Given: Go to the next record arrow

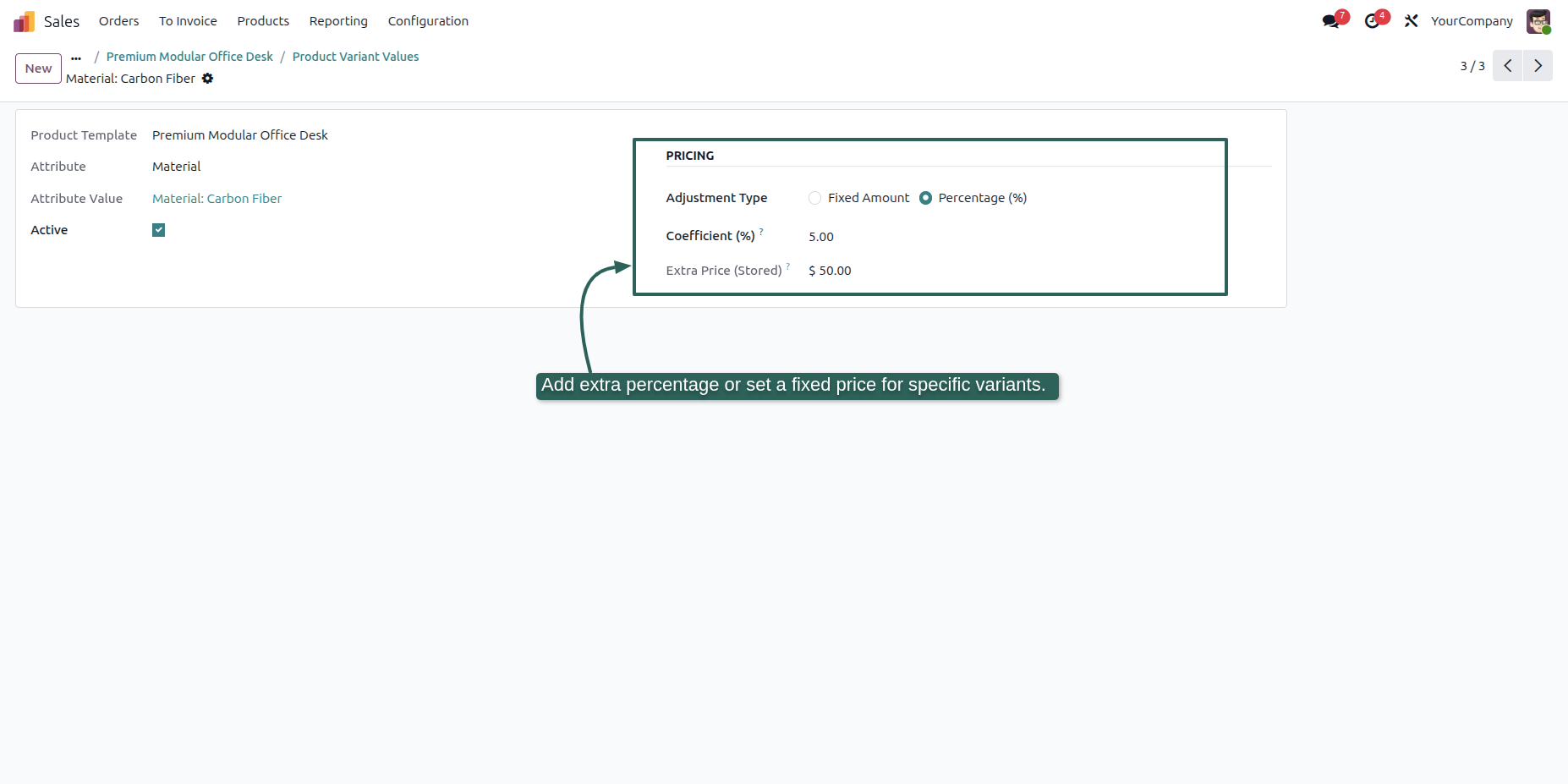Looking at the screenshot, I should click(1538, 66).
